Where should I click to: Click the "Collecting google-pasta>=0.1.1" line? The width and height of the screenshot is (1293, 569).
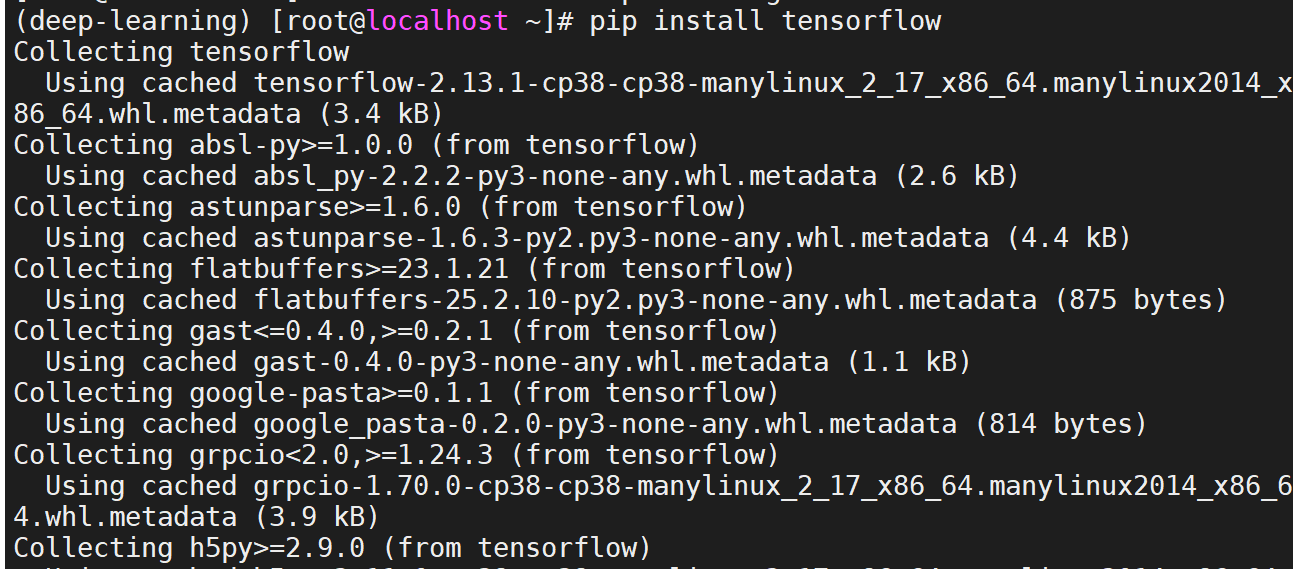point(396,392)
